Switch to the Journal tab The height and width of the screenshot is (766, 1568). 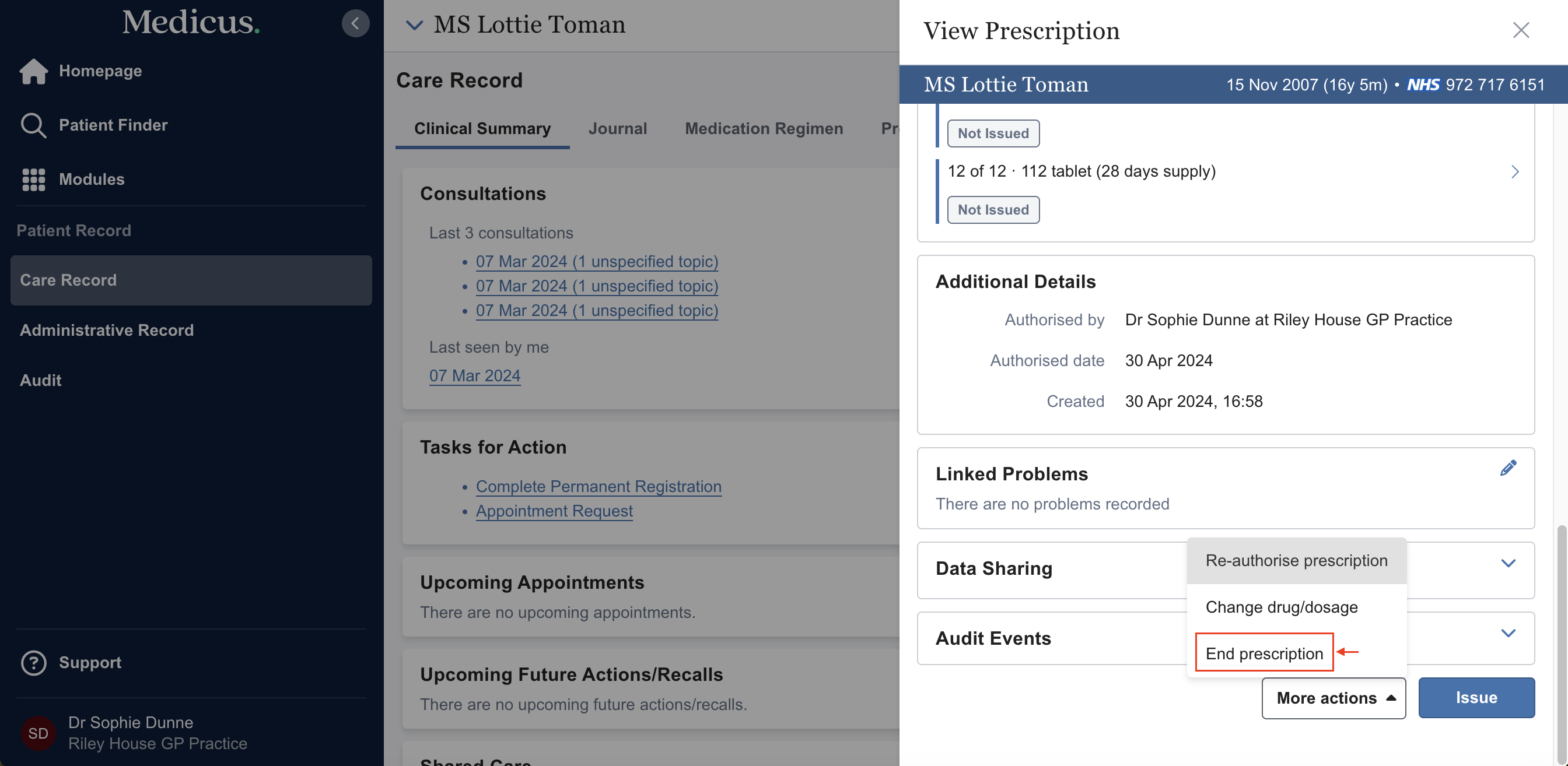(x=617, y=128)
